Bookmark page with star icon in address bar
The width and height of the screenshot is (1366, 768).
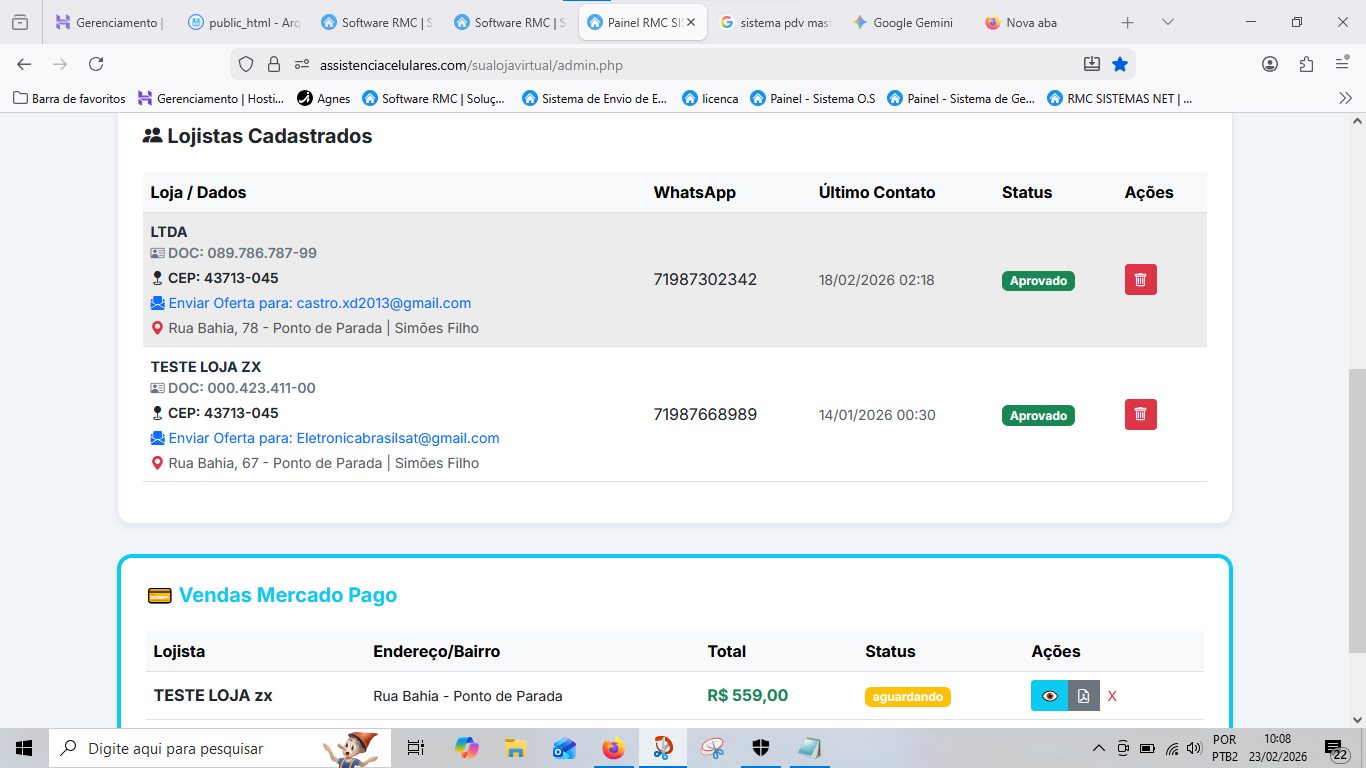pos(1120,64)
